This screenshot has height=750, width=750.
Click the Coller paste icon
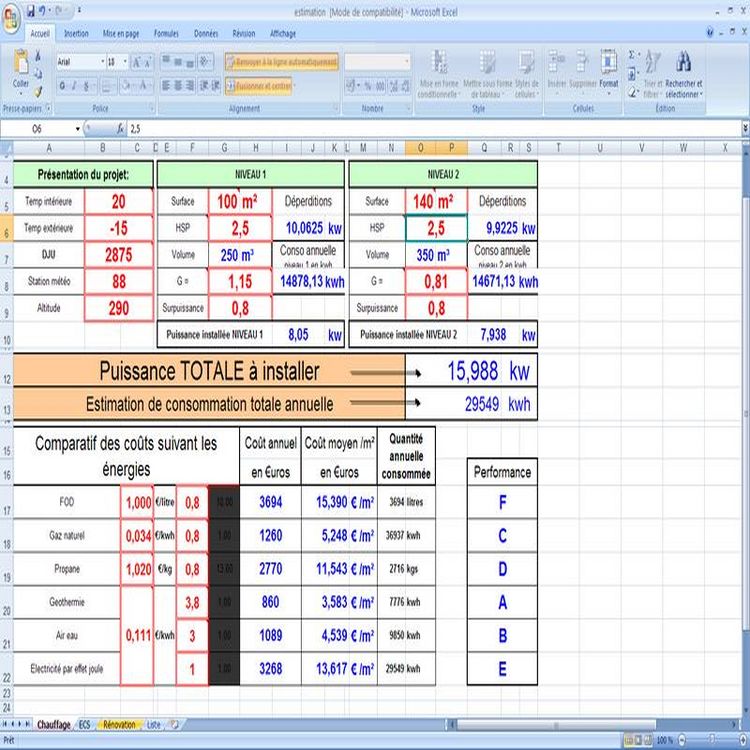pos(20,68)
